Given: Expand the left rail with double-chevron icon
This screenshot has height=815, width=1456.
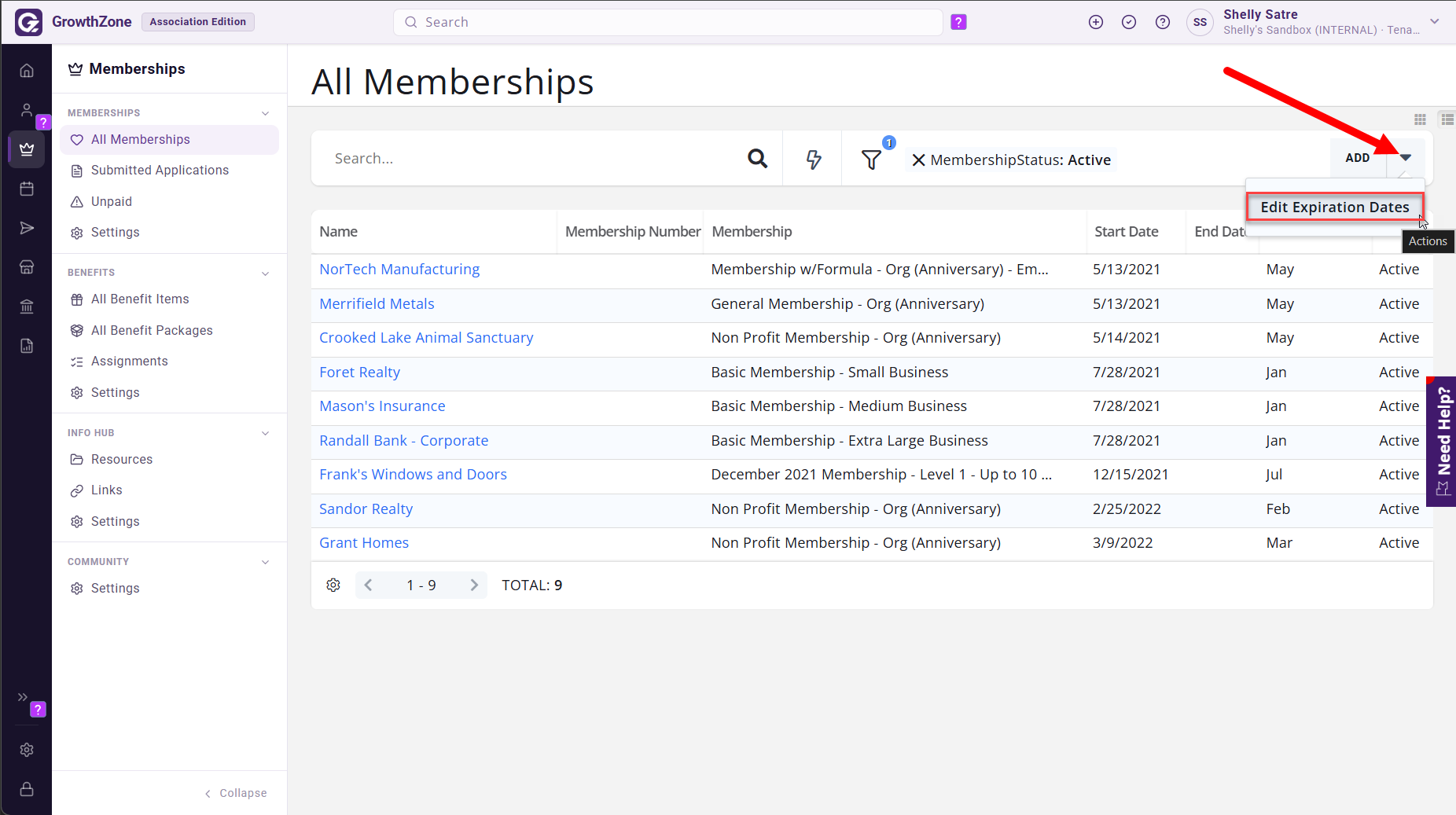Looking at the screenshot, I should coord(23,697).
